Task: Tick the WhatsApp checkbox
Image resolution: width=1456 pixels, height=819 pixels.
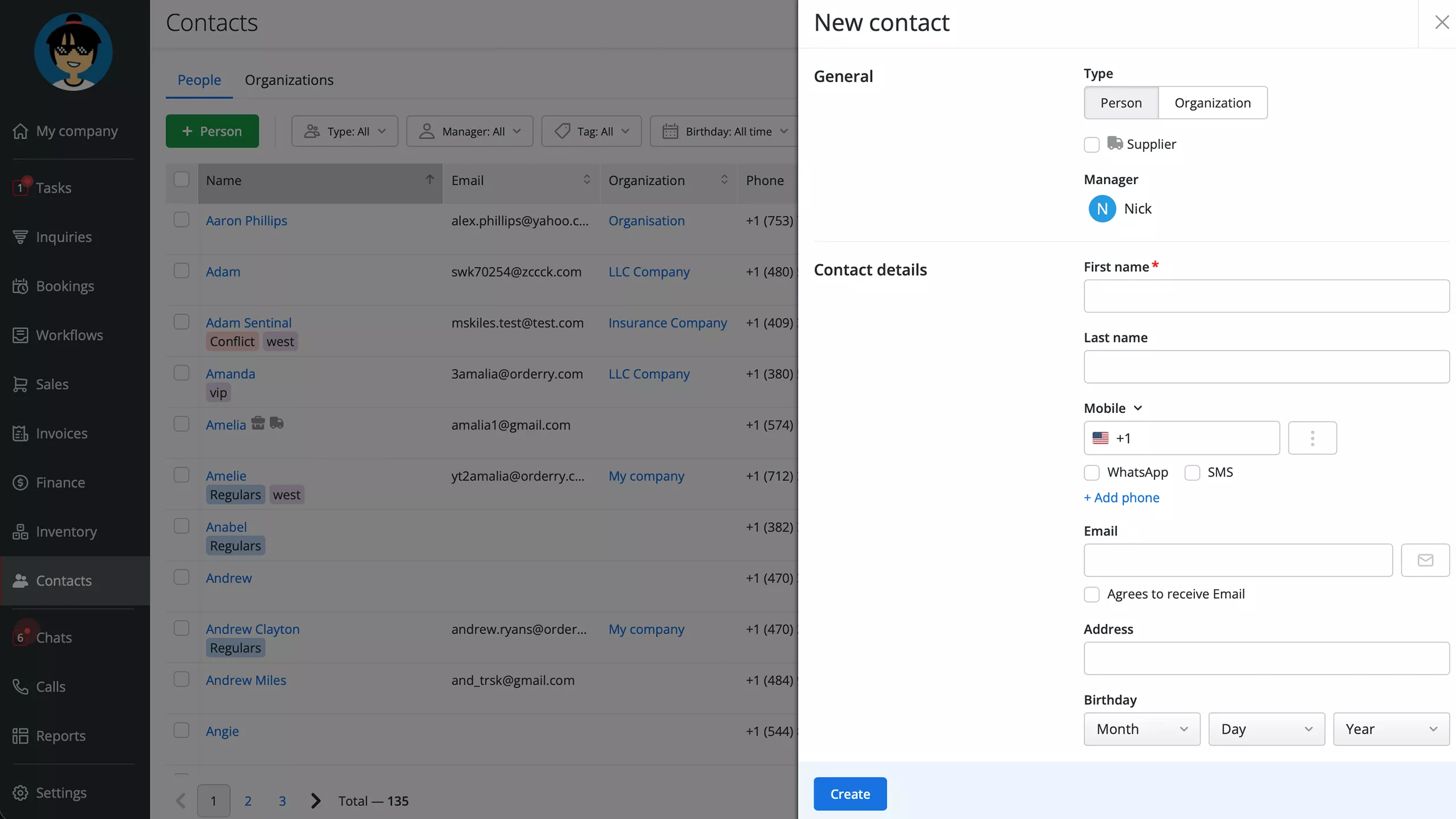Action: (1091, 473)
